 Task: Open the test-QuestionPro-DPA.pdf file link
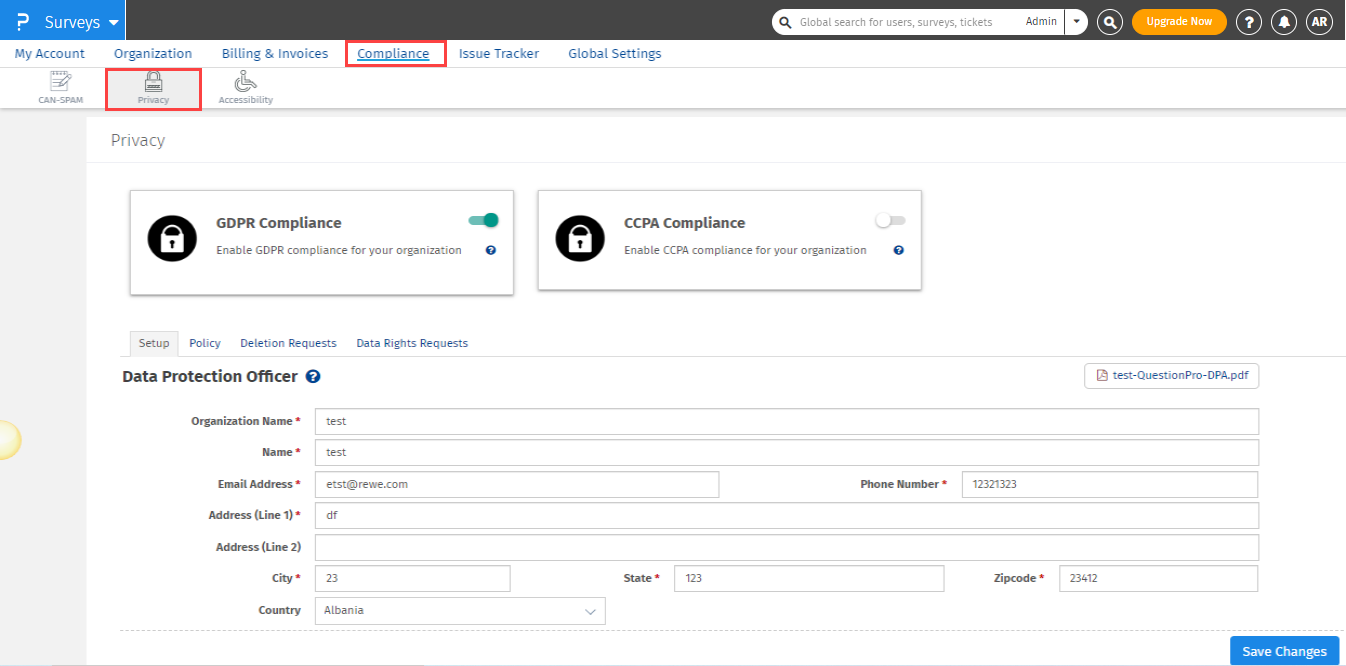tap(1172, 375)
